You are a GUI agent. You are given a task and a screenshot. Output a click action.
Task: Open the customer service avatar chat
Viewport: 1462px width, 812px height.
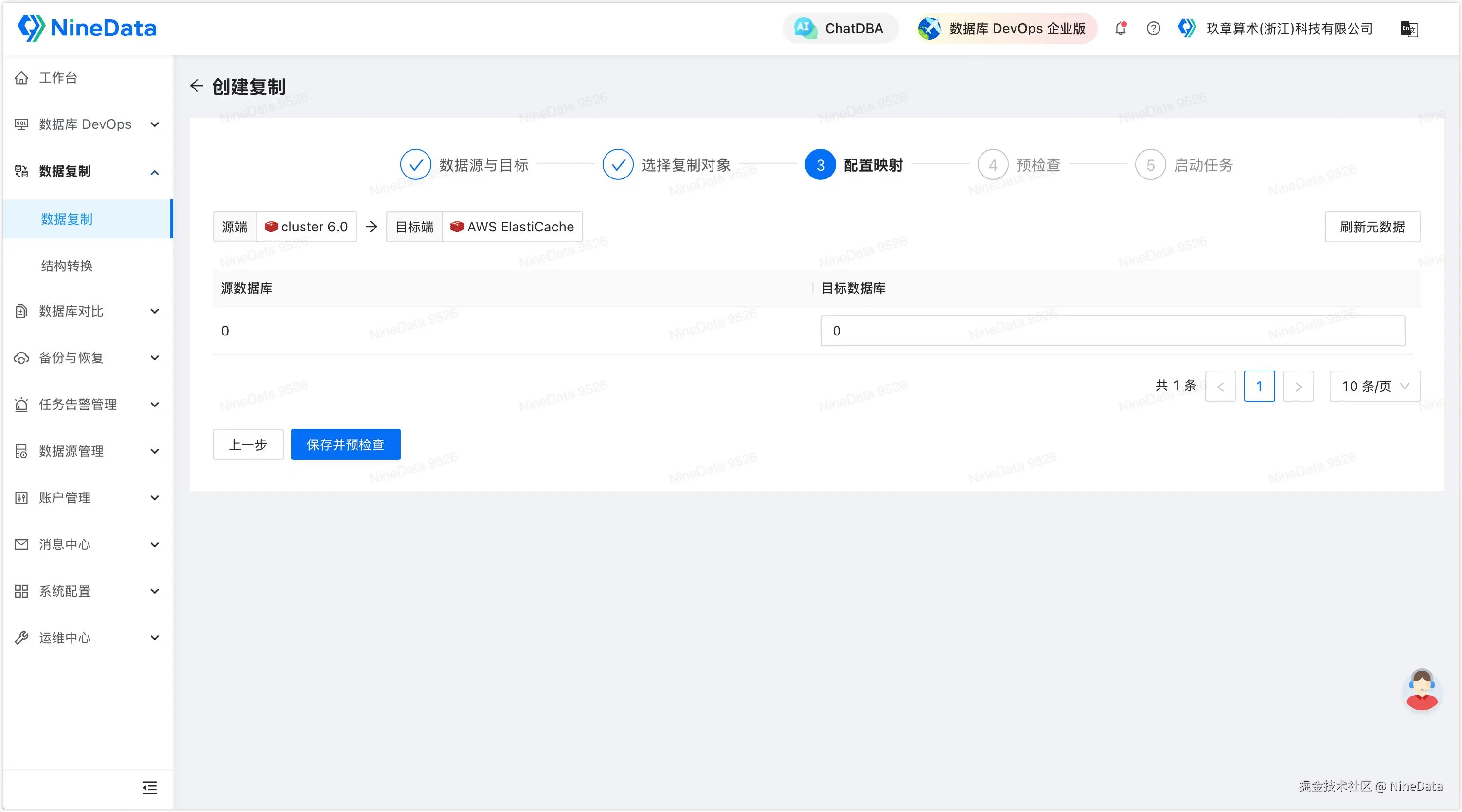click(1421, 689)
